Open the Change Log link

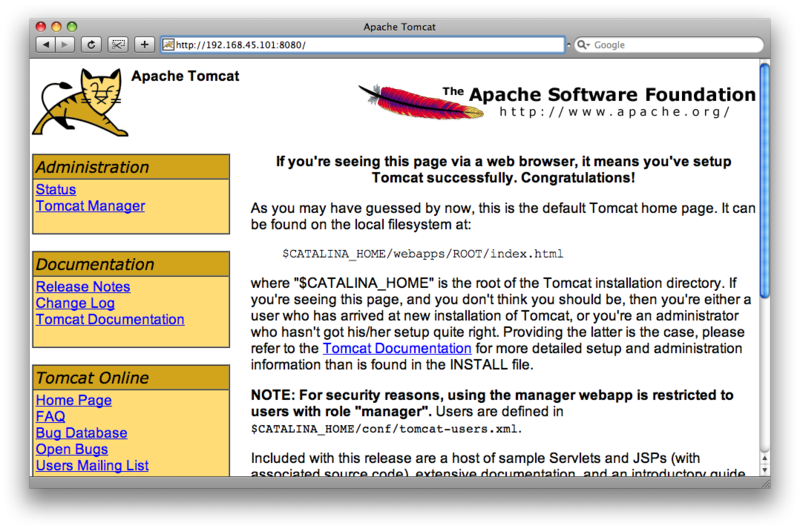point(75,303)
